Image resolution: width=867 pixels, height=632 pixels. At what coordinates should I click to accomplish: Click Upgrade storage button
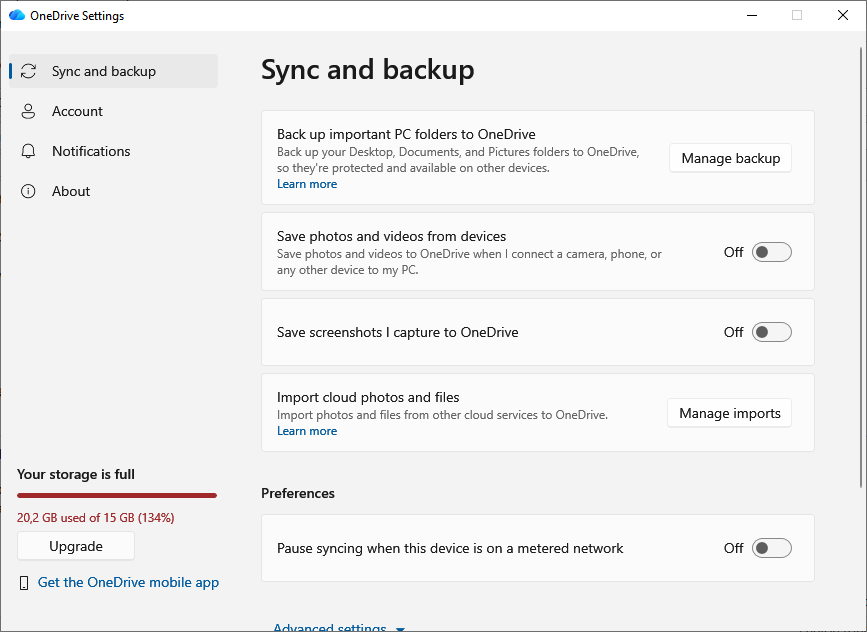tap(76, 546)
